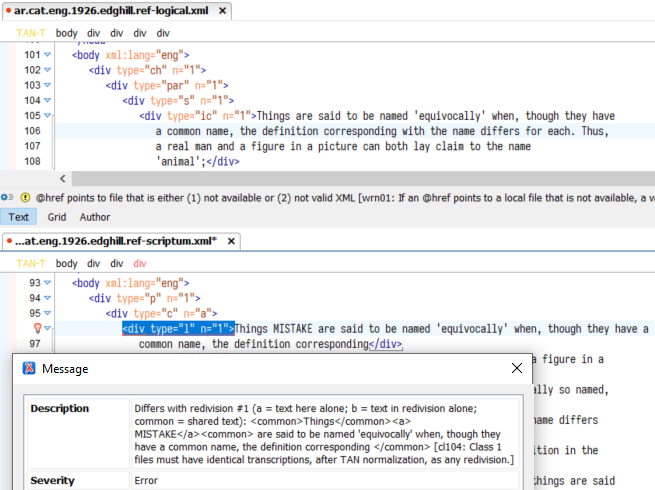
Task: Collapse the fold arrow at line 103
Action: click(x=47, y=85)
